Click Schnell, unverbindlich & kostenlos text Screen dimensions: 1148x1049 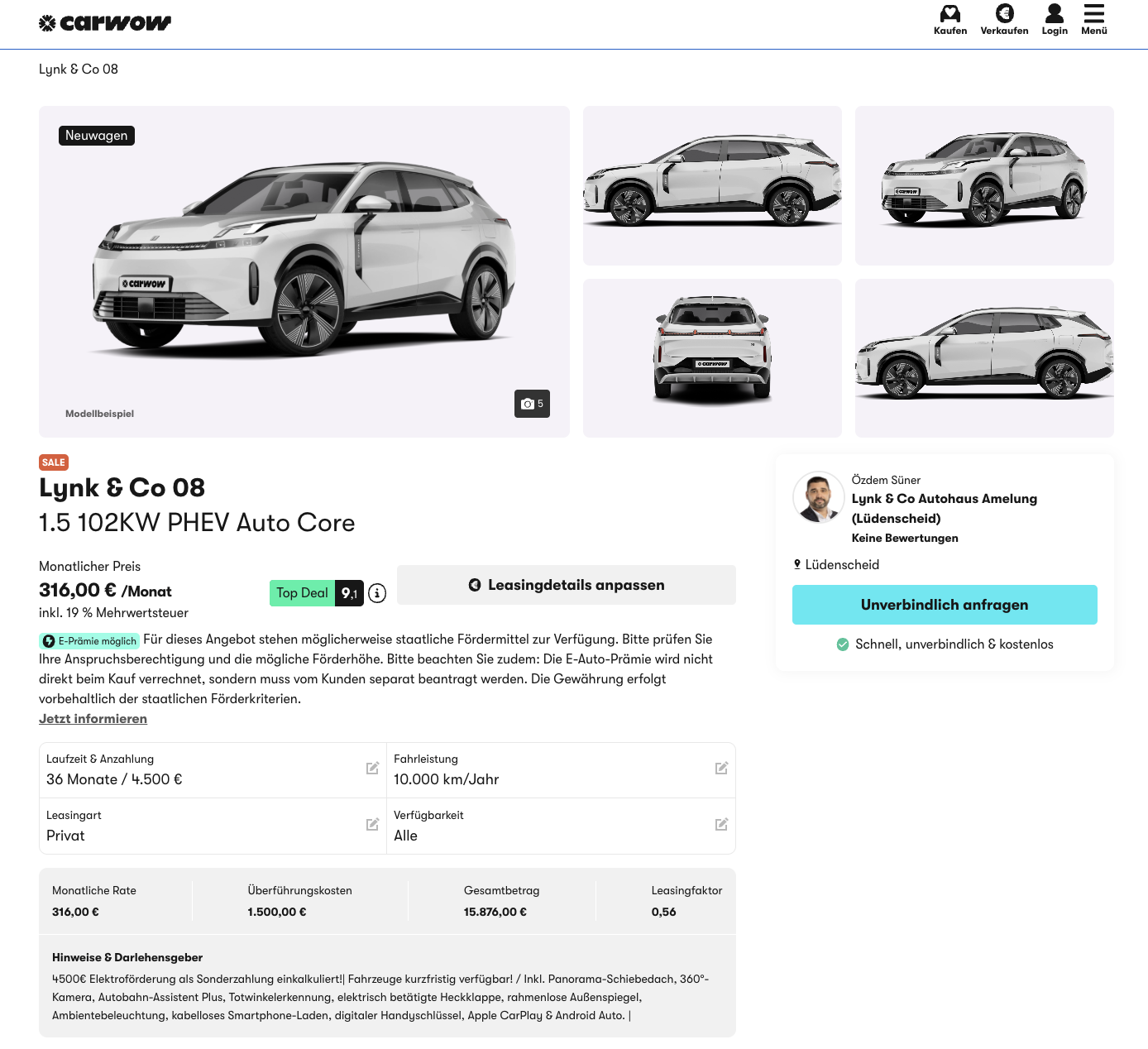tap(954, 644)
